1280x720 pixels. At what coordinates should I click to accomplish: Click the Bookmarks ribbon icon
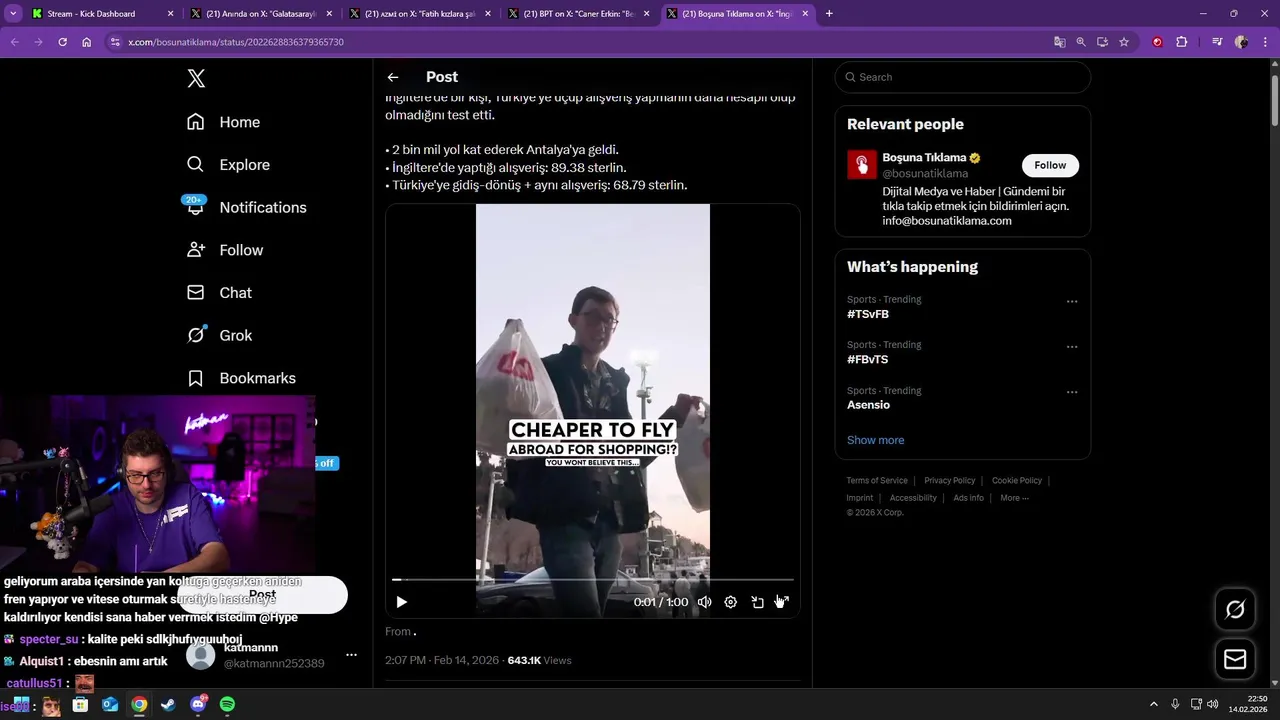pyautogui.click(x=196, y=378)
